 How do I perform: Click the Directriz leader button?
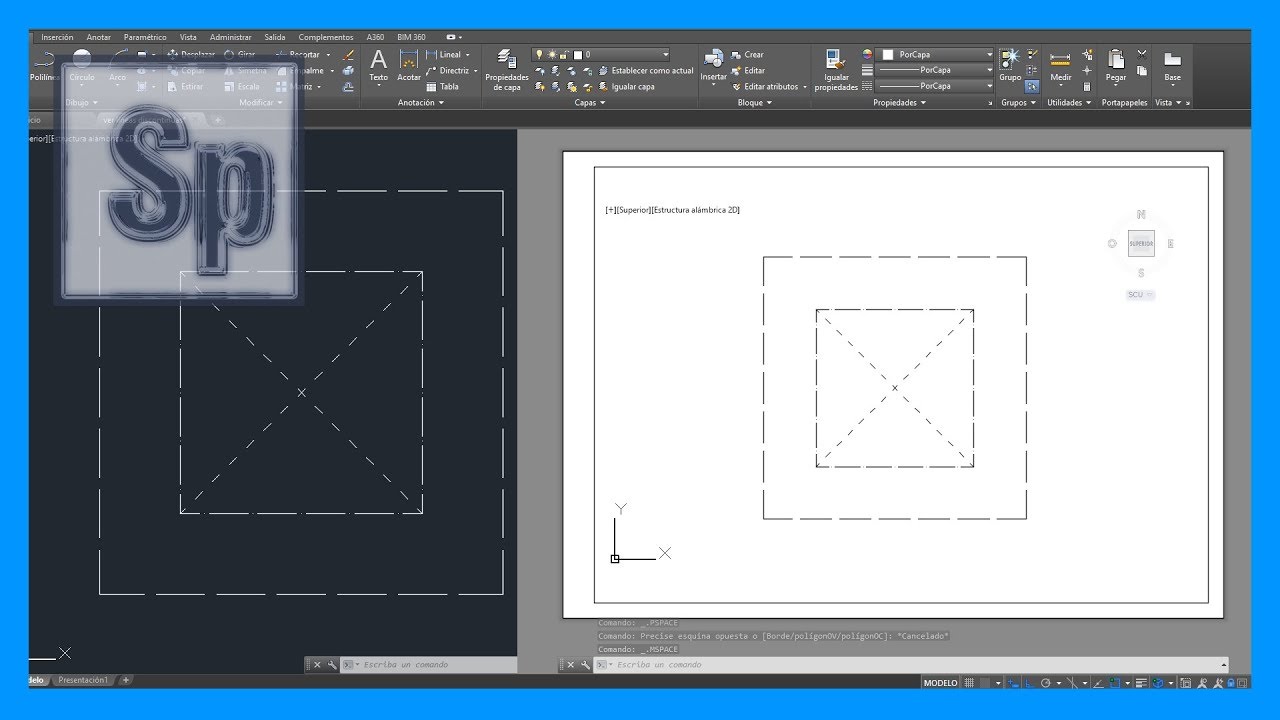(x=450, y=70)
